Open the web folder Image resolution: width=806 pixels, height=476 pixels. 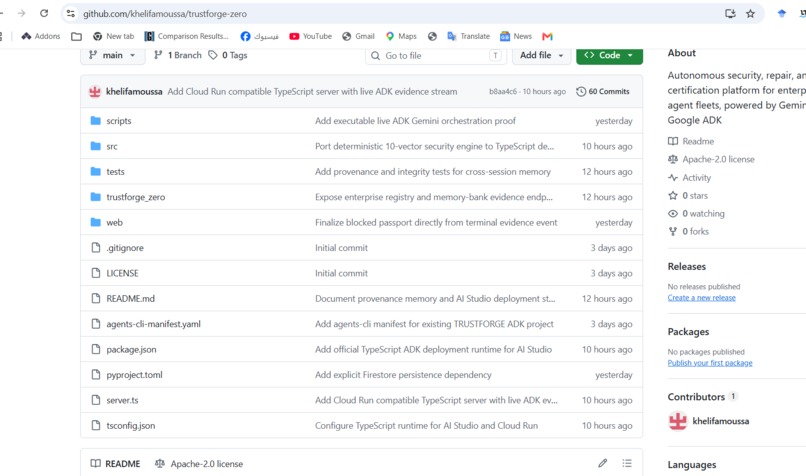coord(114,223)
